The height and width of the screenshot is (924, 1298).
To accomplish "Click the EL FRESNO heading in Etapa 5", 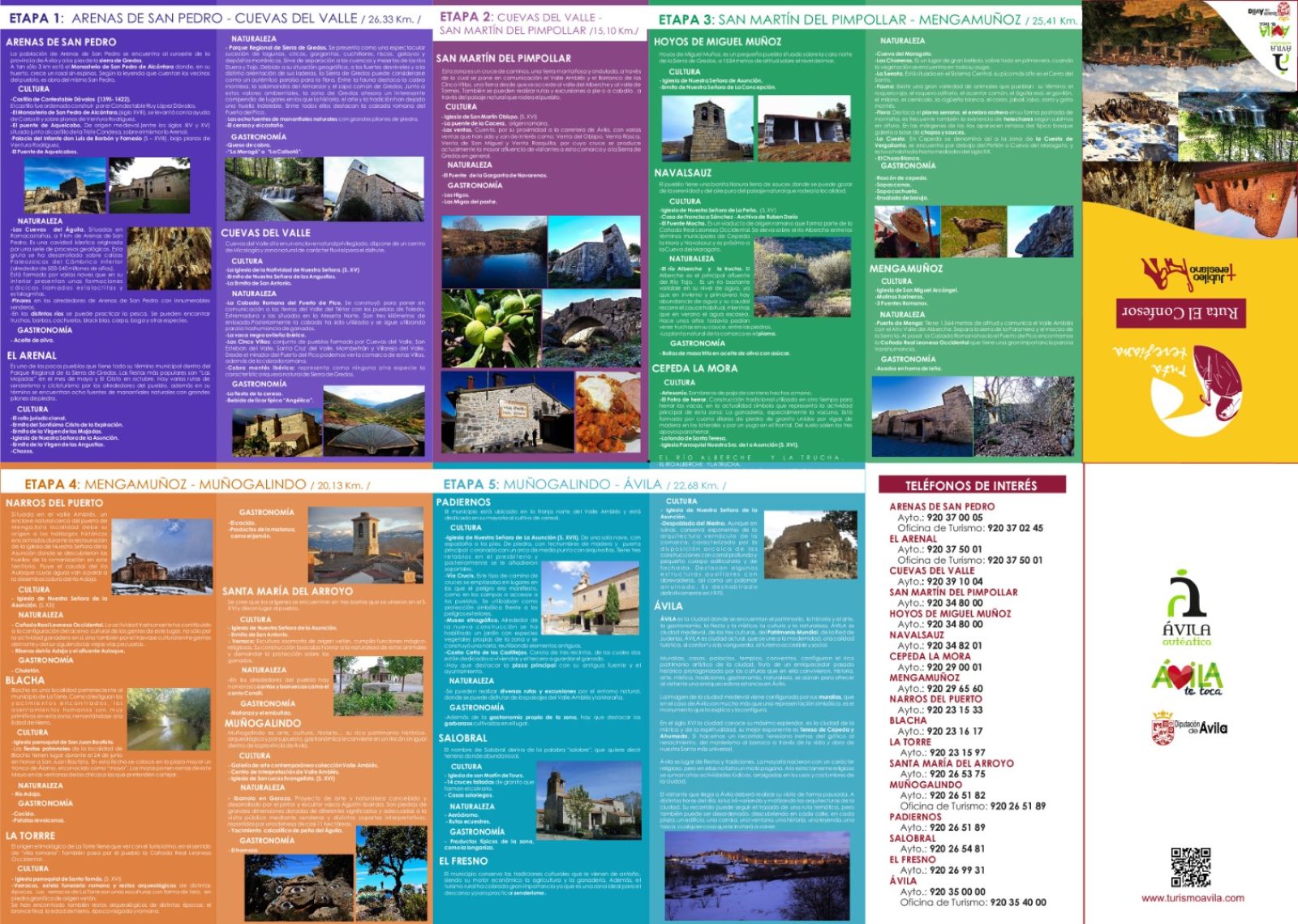I will [463, 861].
